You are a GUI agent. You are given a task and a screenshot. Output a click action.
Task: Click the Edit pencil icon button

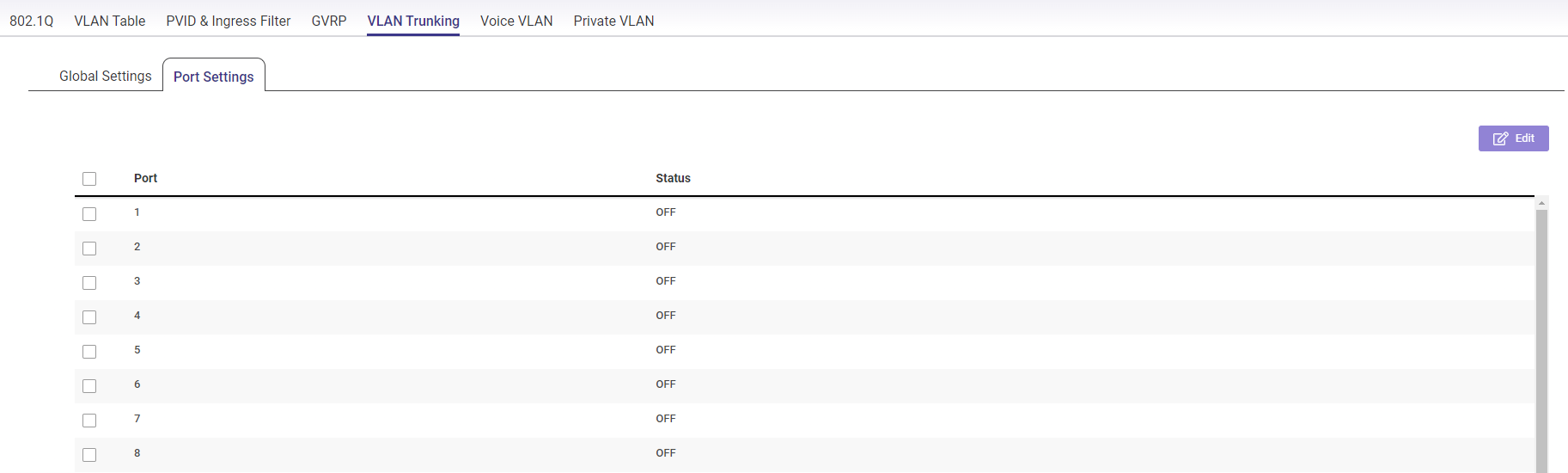point(1513,138)
